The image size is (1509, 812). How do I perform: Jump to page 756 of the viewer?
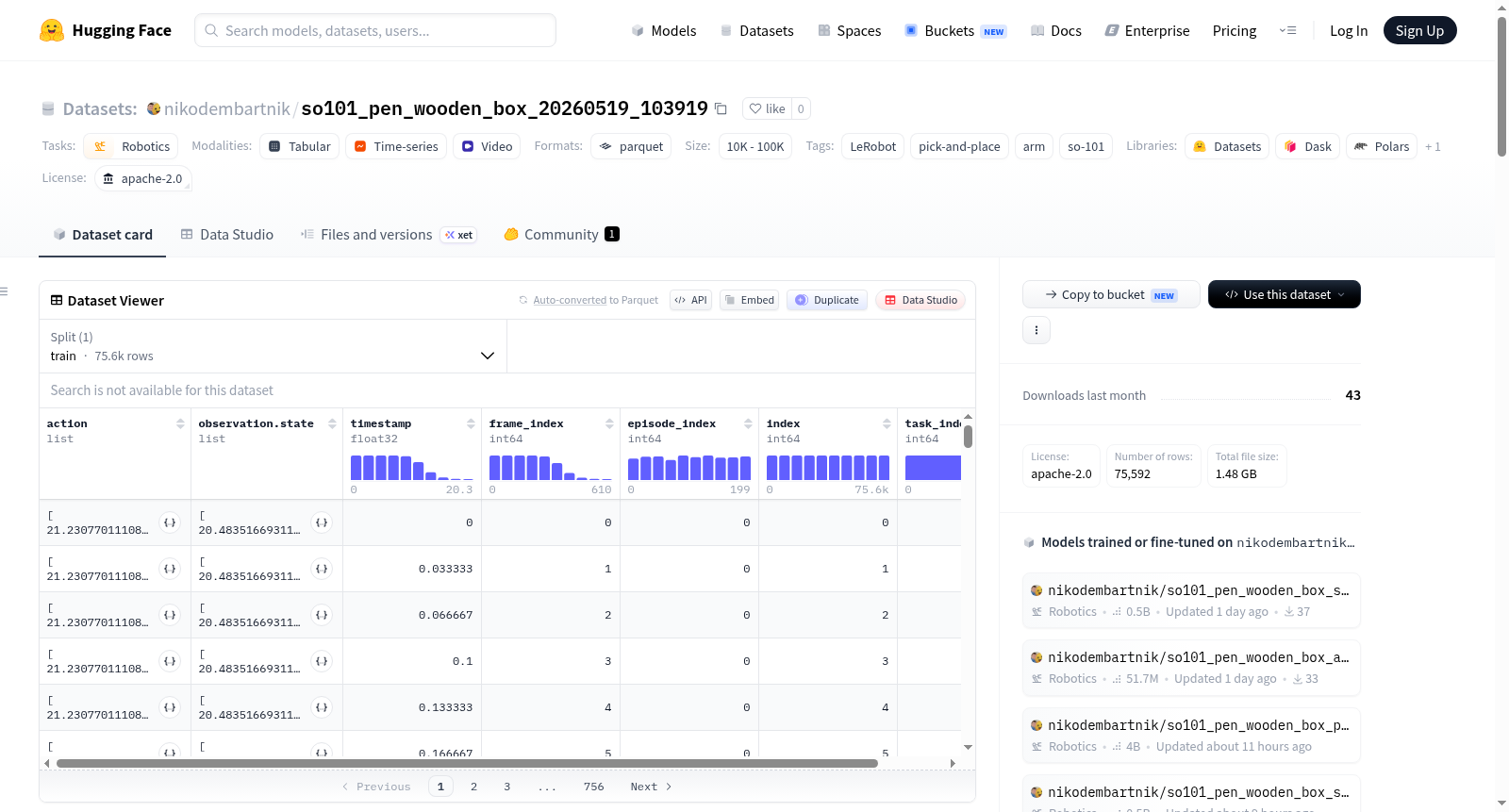click(594, 787)
